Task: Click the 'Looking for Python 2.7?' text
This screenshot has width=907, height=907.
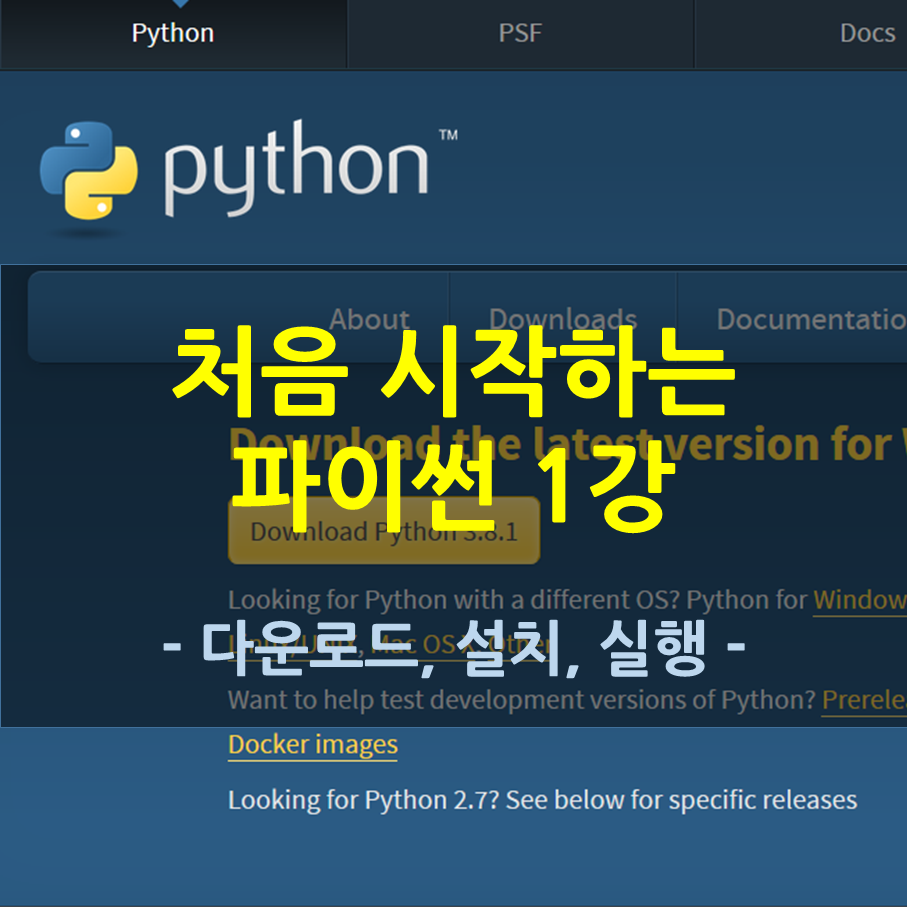Action: click(x=363, y=801)
